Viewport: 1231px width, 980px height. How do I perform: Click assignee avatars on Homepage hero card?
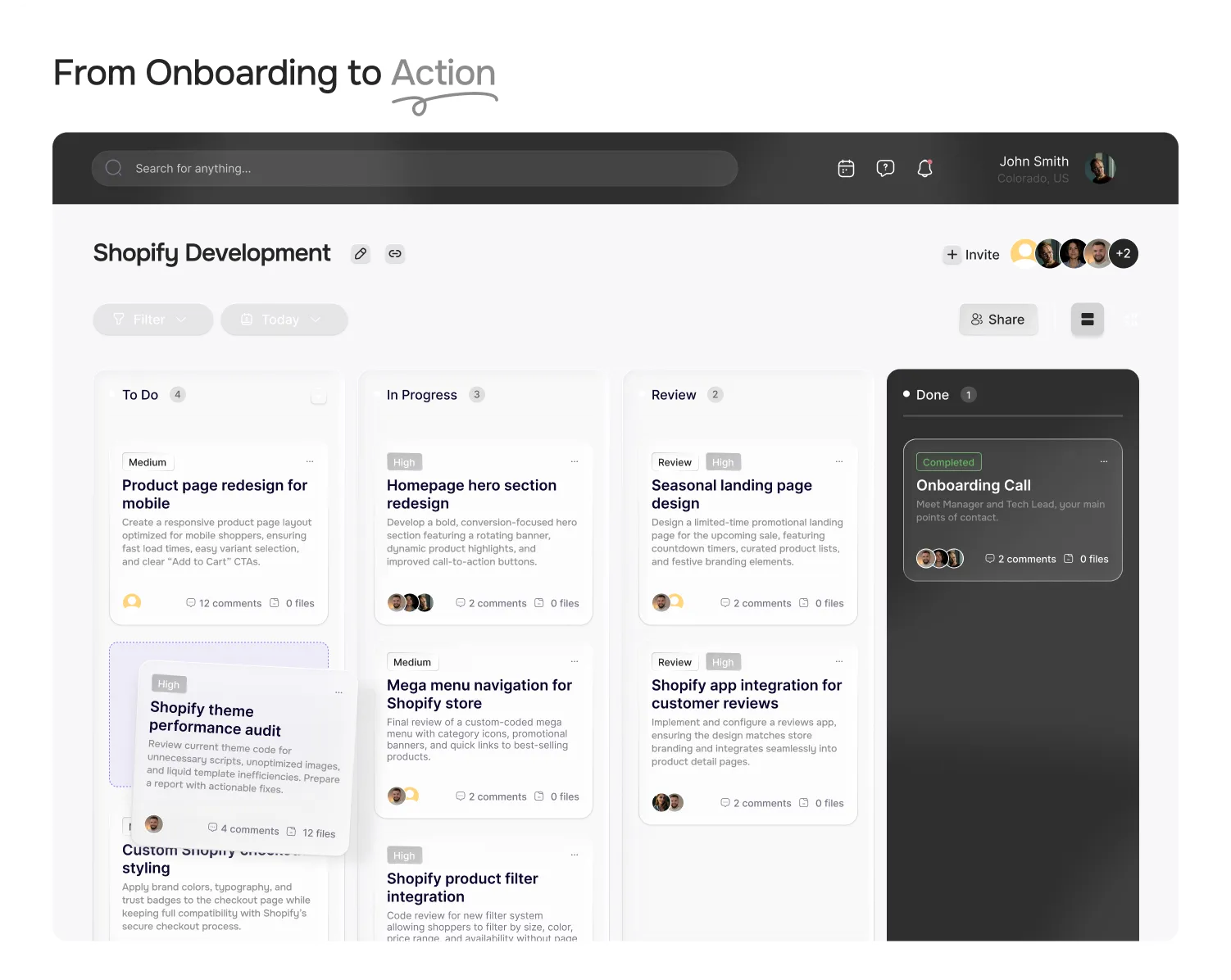[x=410, y=603]
